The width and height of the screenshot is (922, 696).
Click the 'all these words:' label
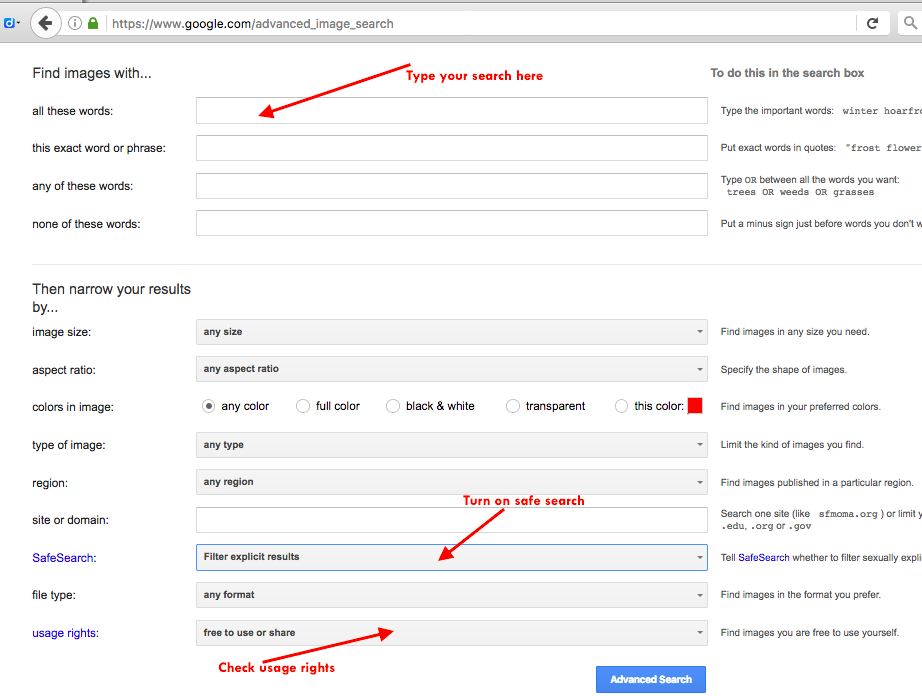click(72, 111)
